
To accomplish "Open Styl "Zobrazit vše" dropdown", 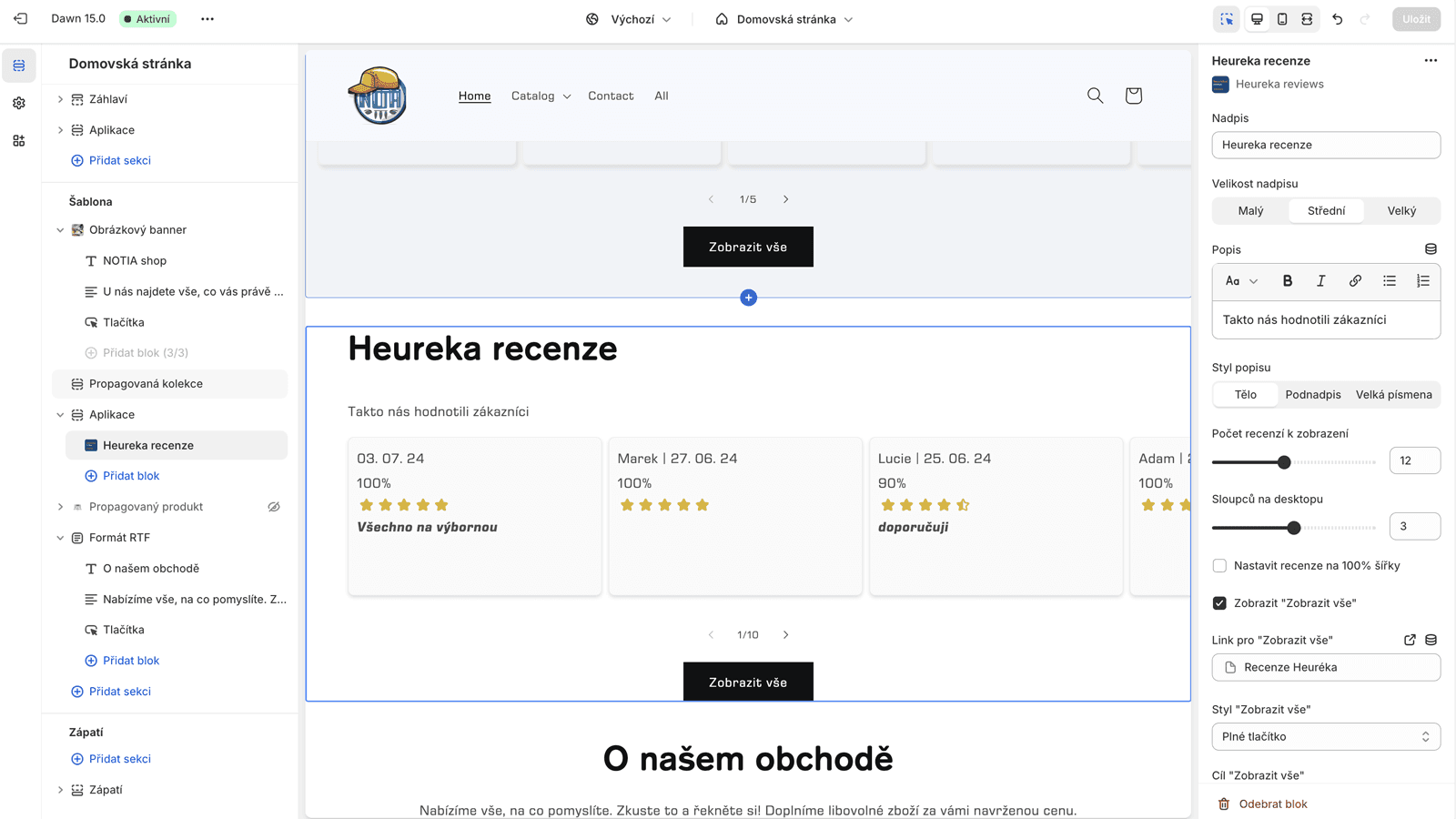I will pos(1325,736).
